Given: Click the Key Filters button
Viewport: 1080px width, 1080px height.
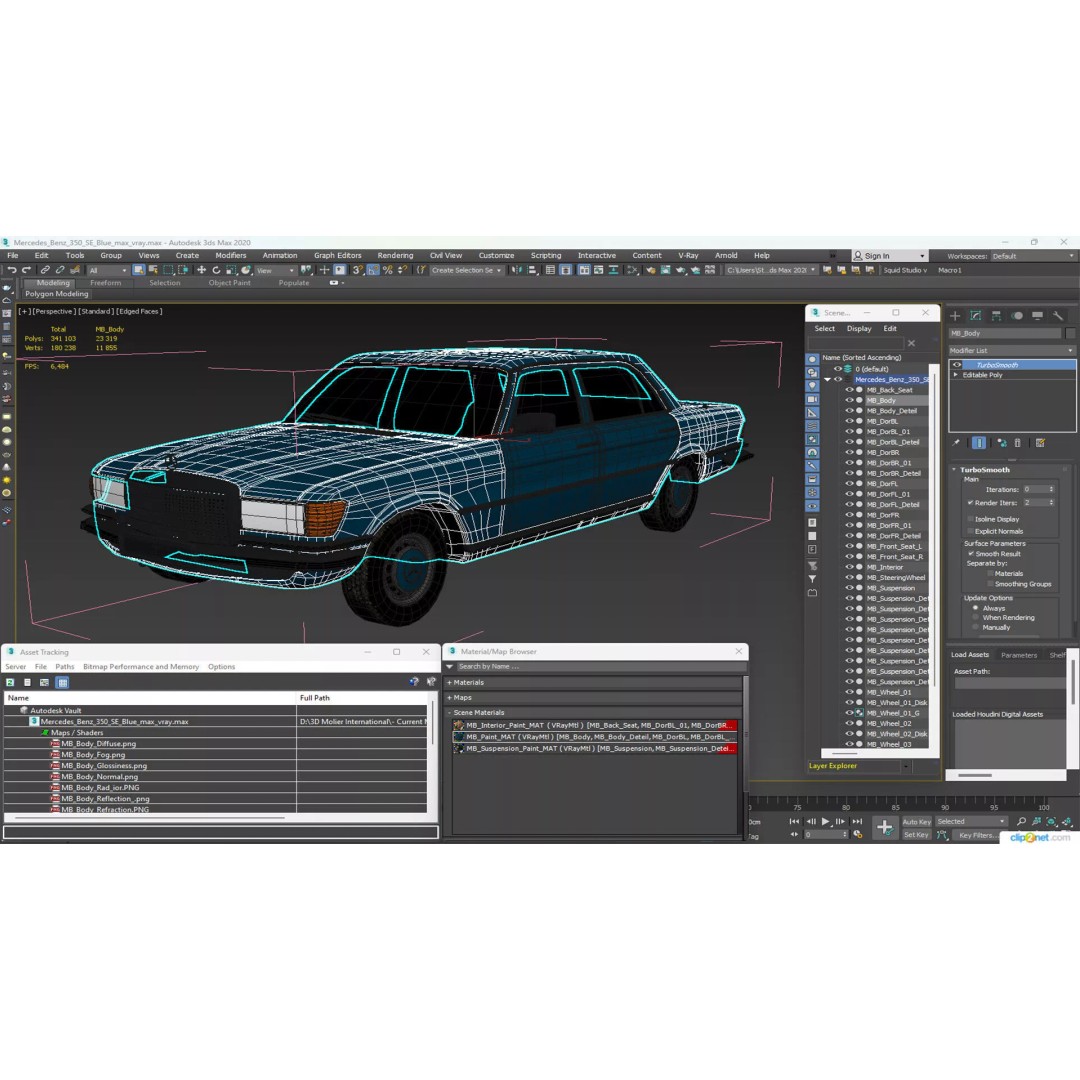Looking at the screenshot, I should [977, 835].
